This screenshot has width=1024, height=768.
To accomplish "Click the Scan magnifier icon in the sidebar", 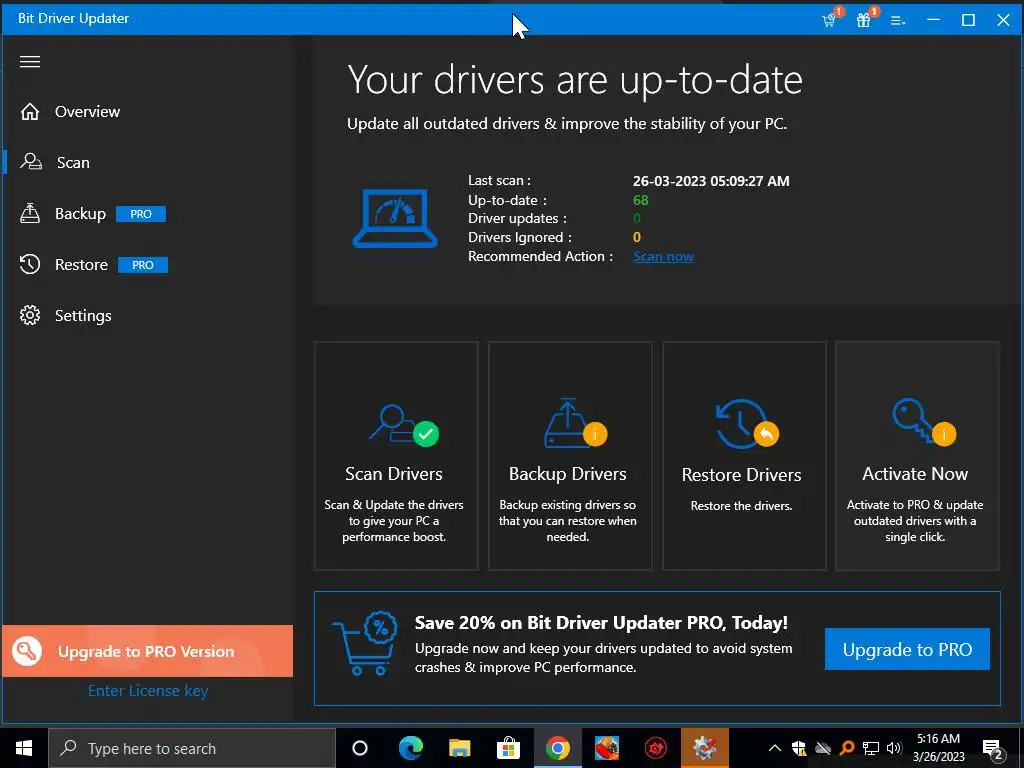I will pyautogui.click(x=31, y=162).
